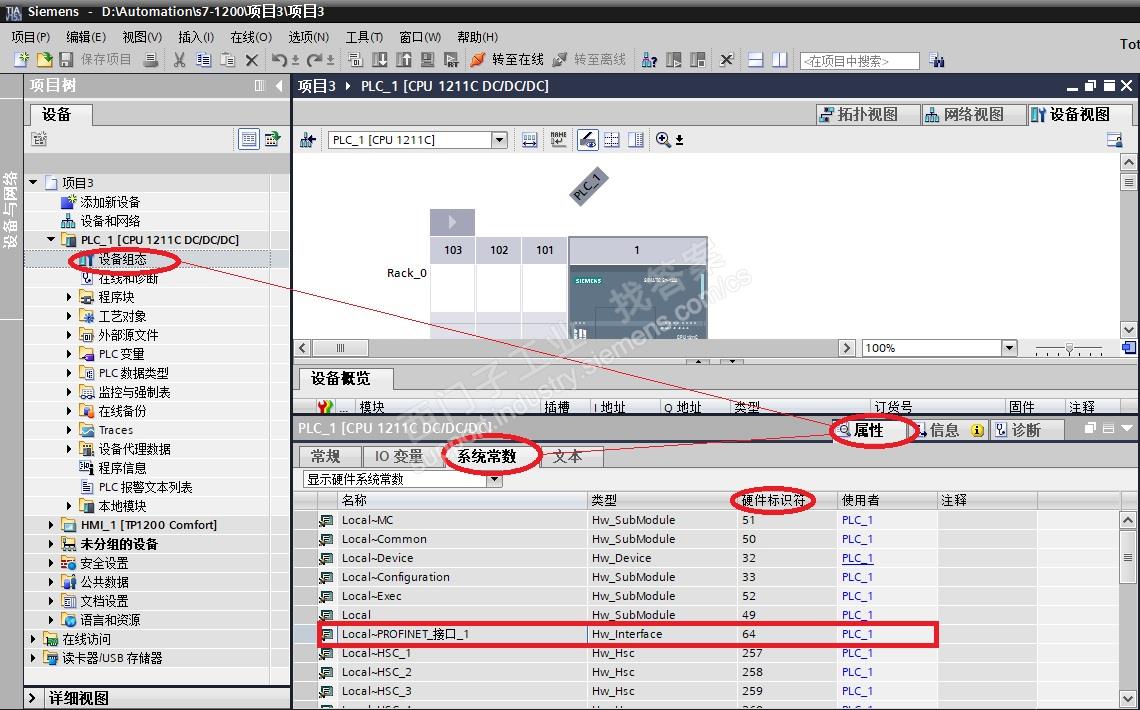Open the 编辑(E) menu

pyautogui.click(x=85, y=36)
